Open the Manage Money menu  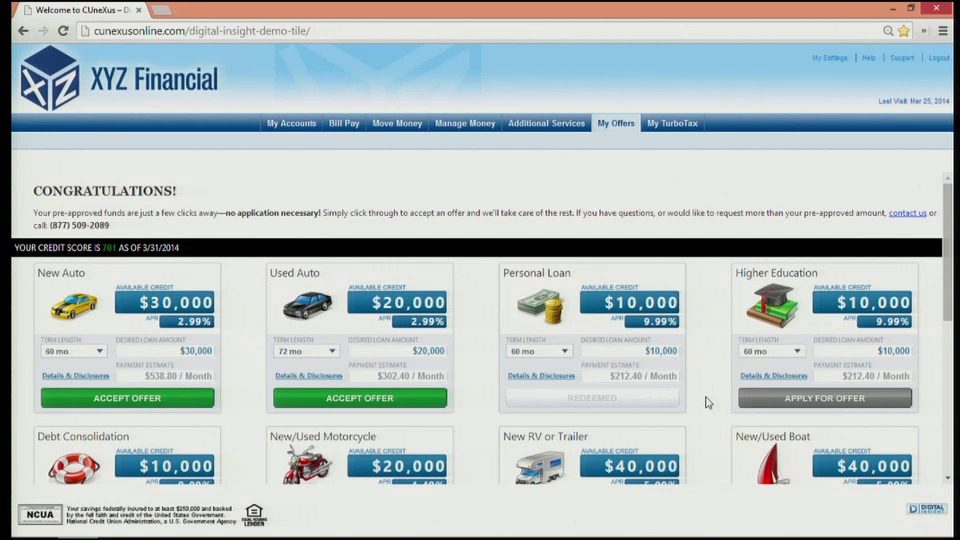point(465,123)
